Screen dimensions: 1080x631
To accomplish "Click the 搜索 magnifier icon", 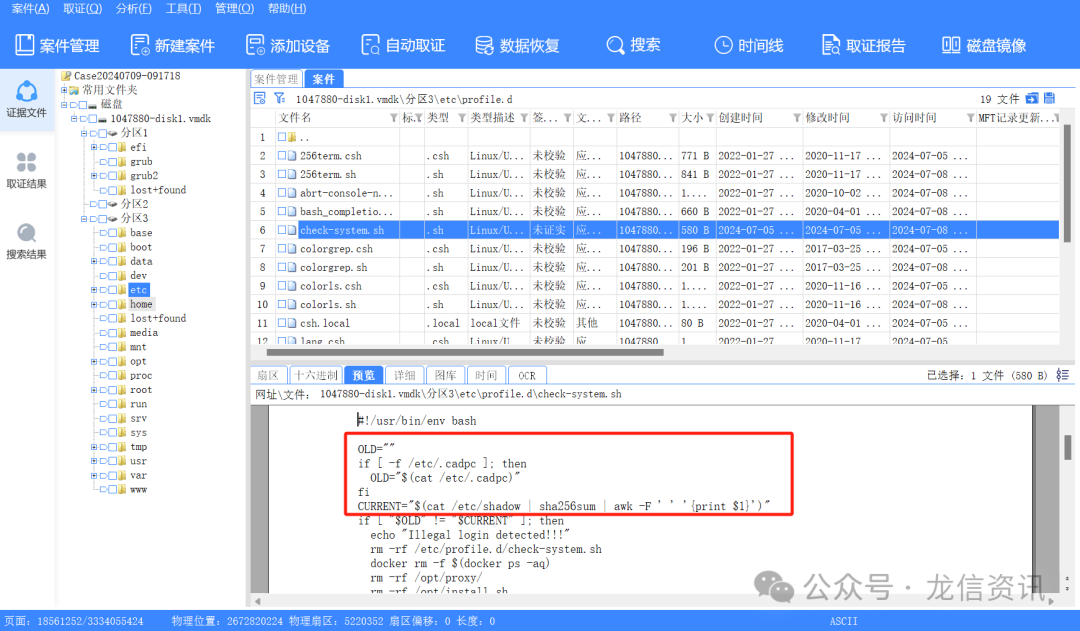I will coord(615,45).
